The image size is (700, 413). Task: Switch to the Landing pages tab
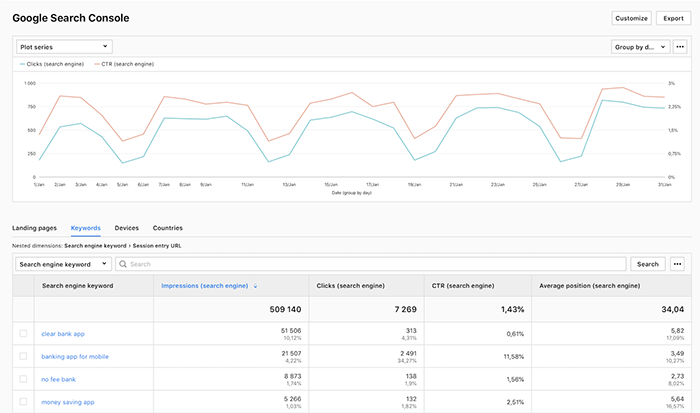click(x=35, y=228)
